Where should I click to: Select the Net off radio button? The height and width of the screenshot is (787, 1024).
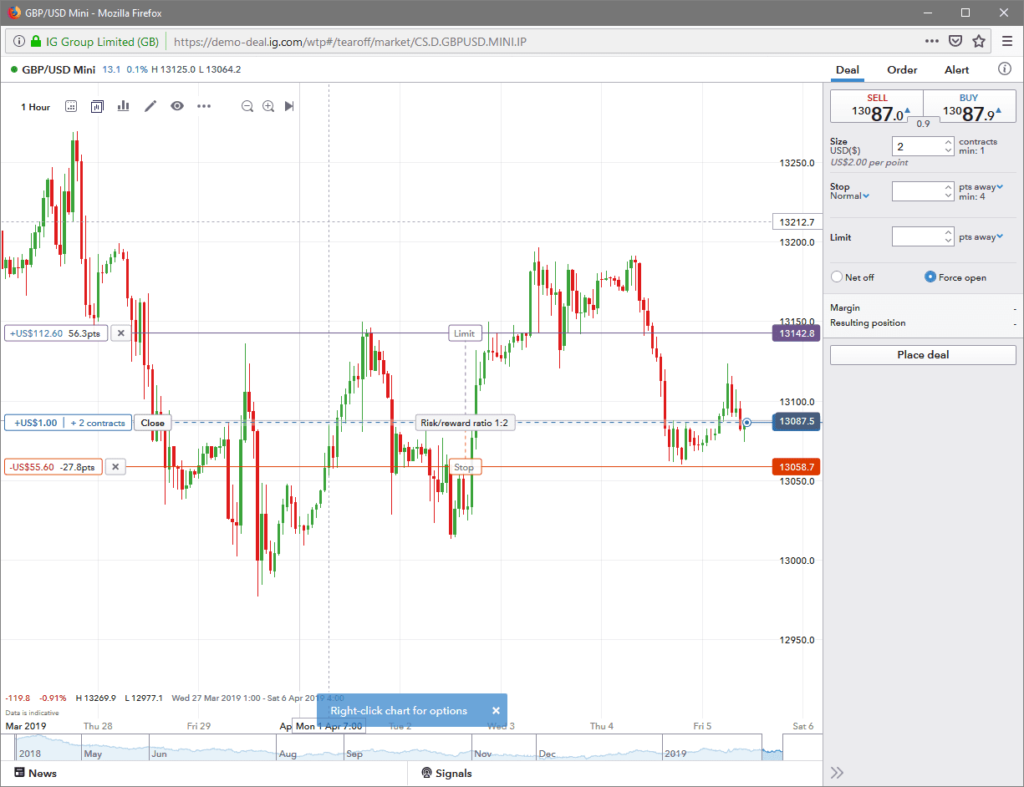point(837,277)
